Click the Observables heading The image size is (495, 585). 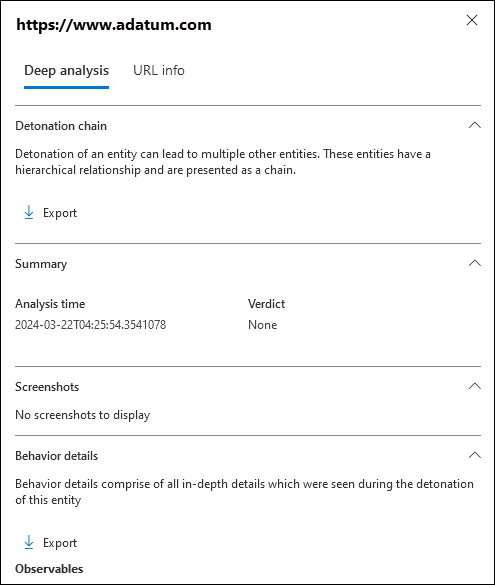point(49,569)
